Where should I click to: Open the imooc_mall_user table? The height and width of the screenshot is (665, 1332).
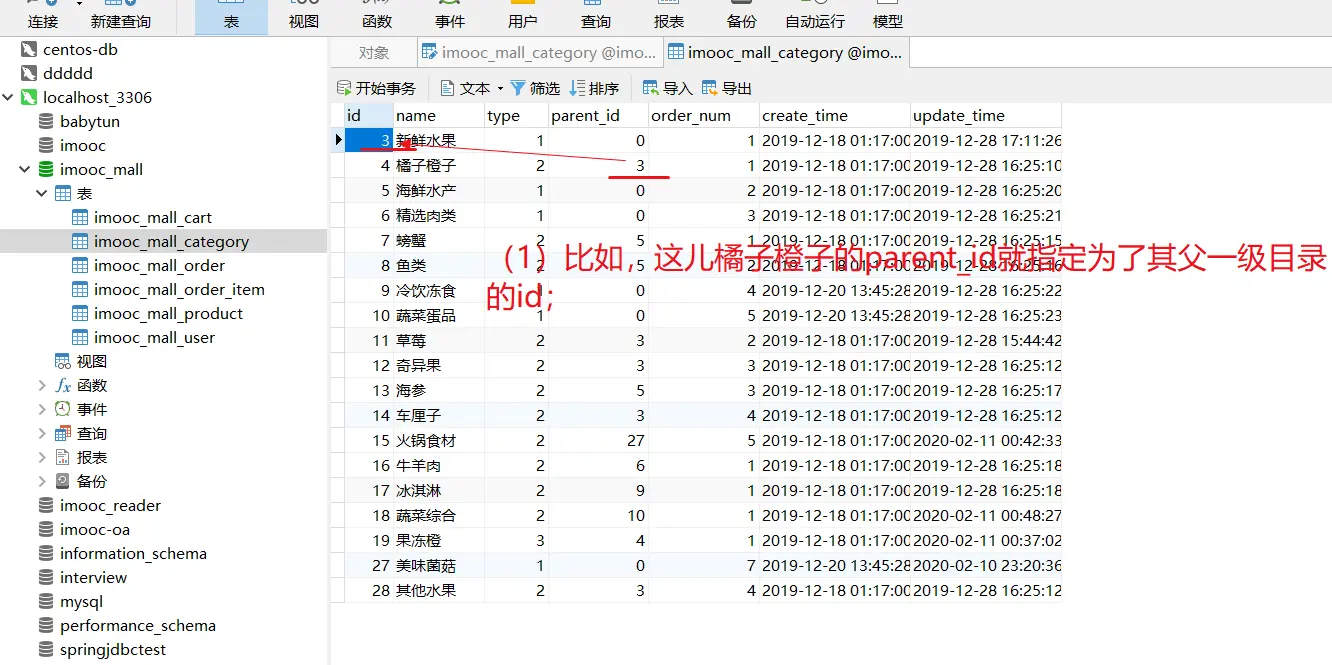coord(154,337)
